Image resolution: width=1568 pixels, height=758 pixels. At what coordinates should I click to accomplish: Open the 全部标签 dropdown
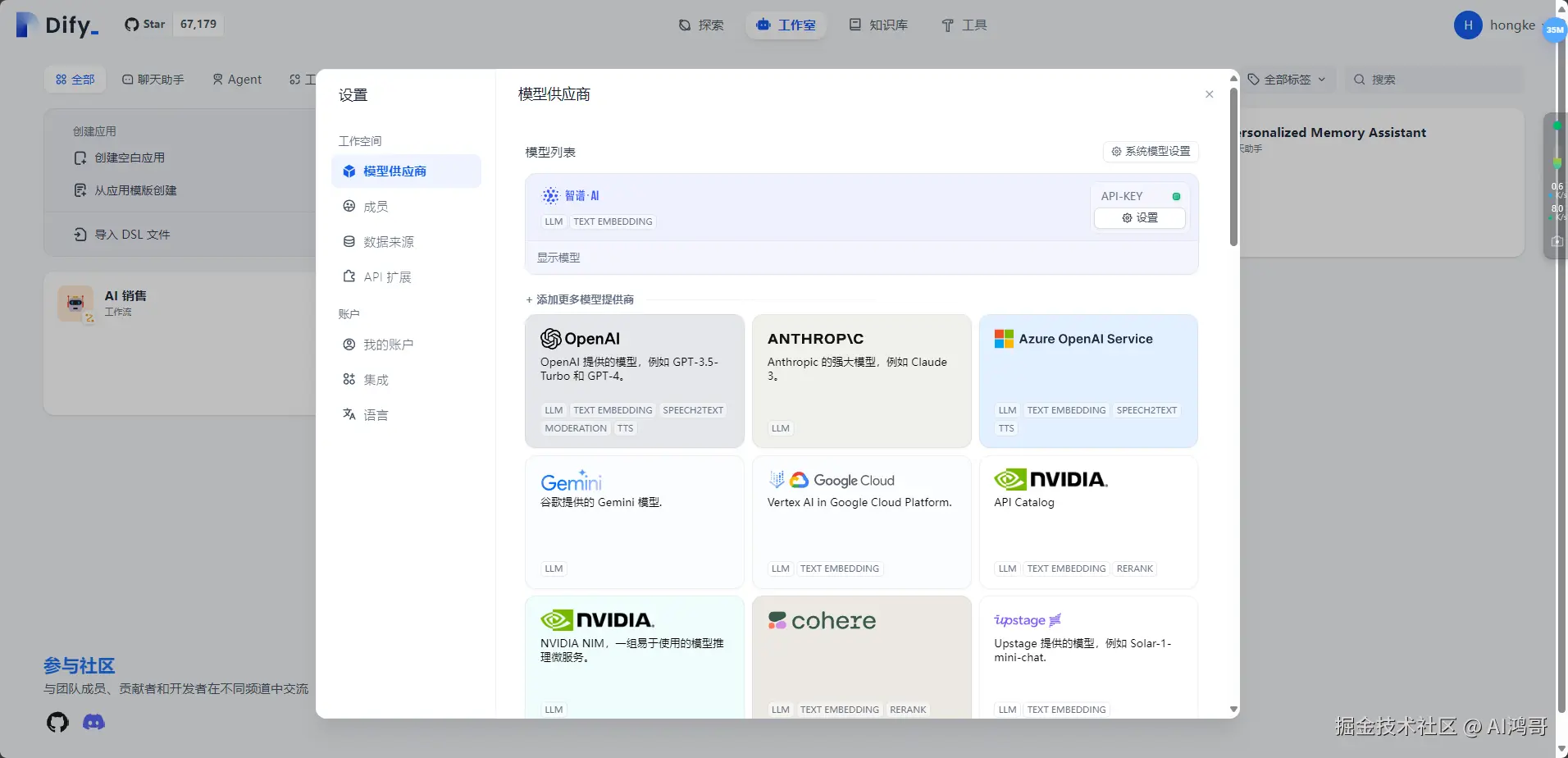(1287, 80)
